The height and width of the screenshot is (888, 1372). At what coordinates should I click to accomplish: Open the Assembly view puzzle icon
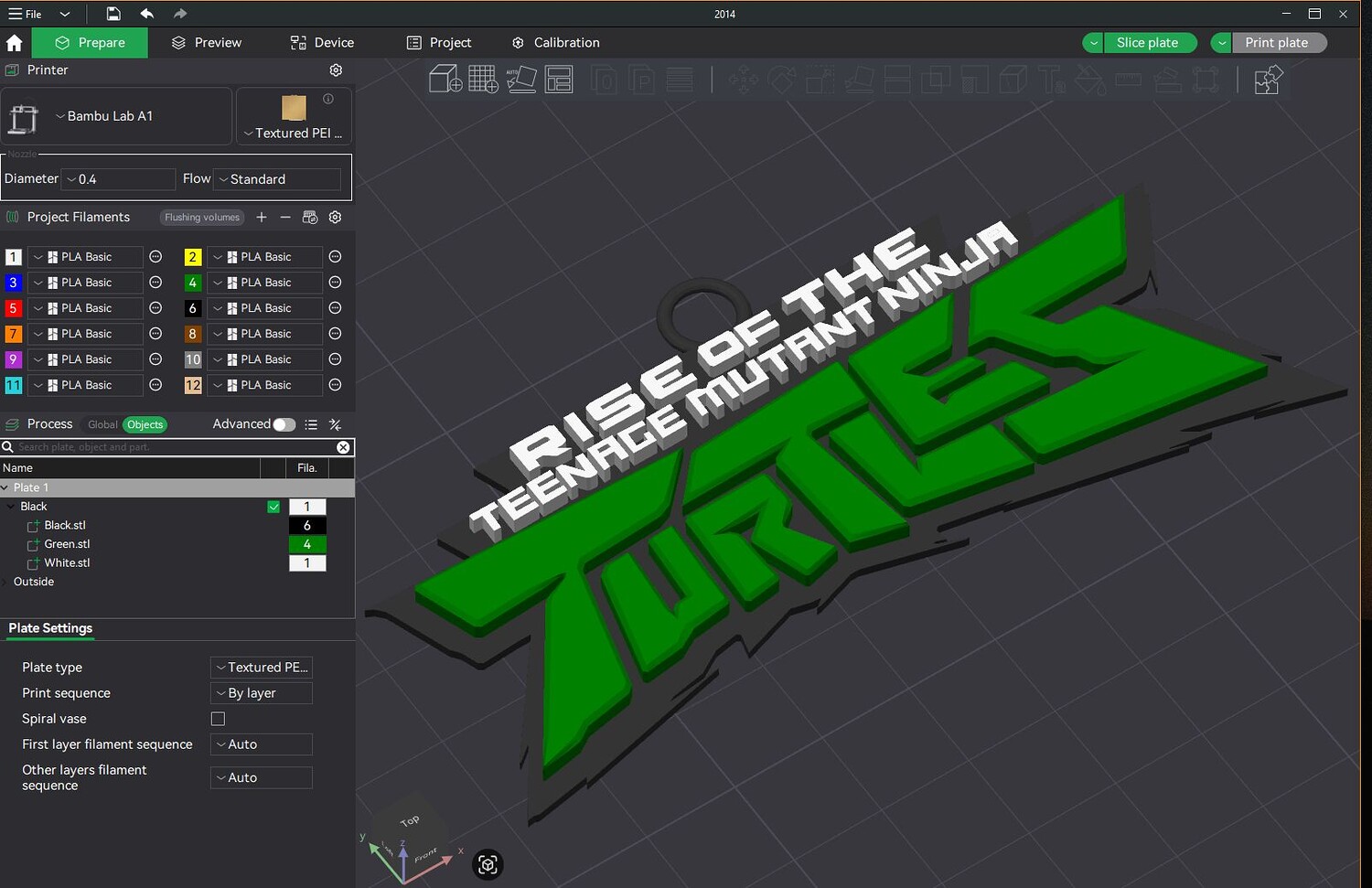1268,80
